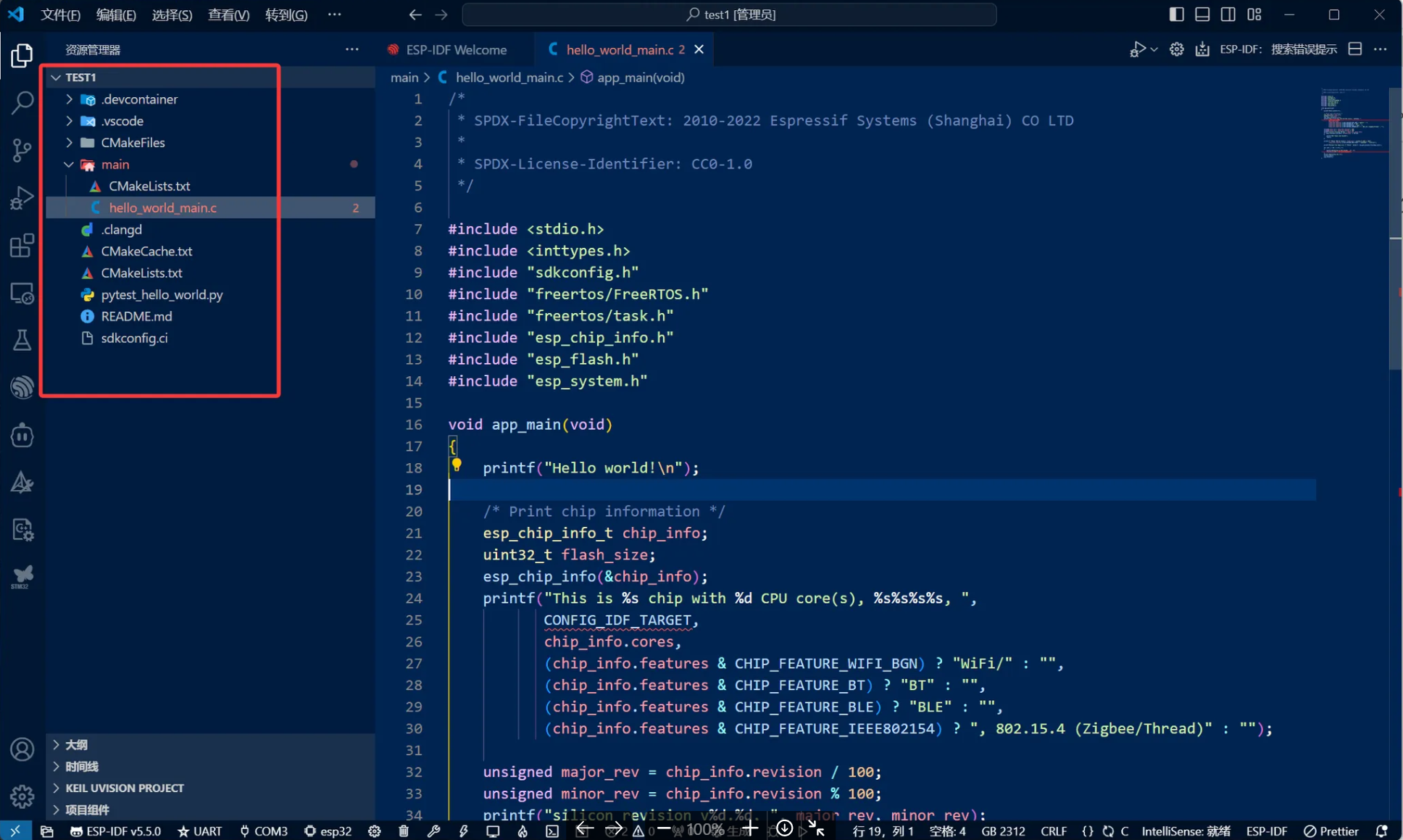The image size is (1403, 840).
Task: Open the Extensions view
Action: (22, 245)
